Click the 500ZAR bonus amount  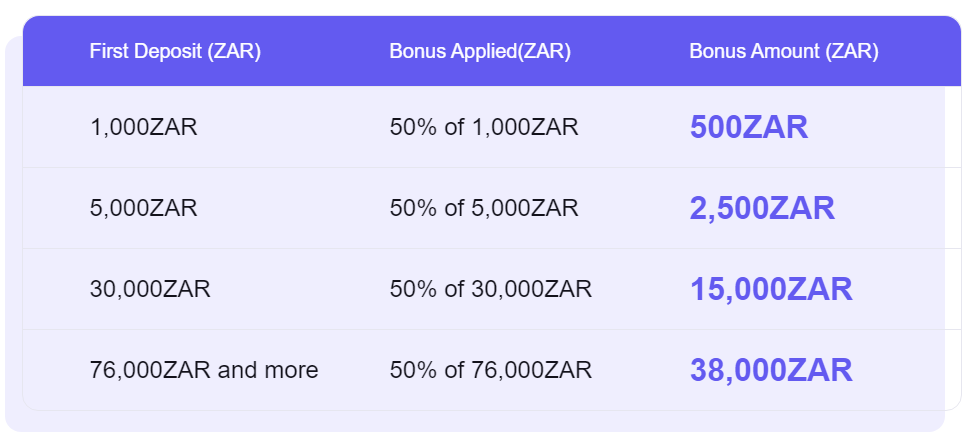coord(749,127)
